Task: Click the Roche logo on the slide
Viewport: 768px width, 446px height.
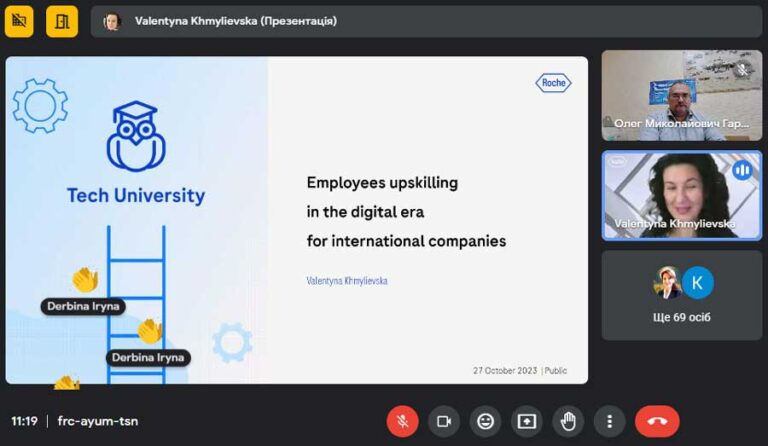Action: coord(553,83)
